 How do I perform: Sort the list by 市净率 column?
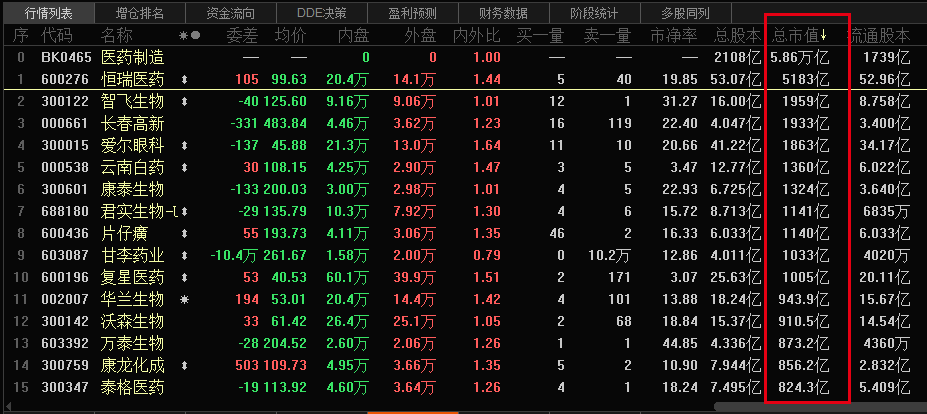[x=671, y=35]
